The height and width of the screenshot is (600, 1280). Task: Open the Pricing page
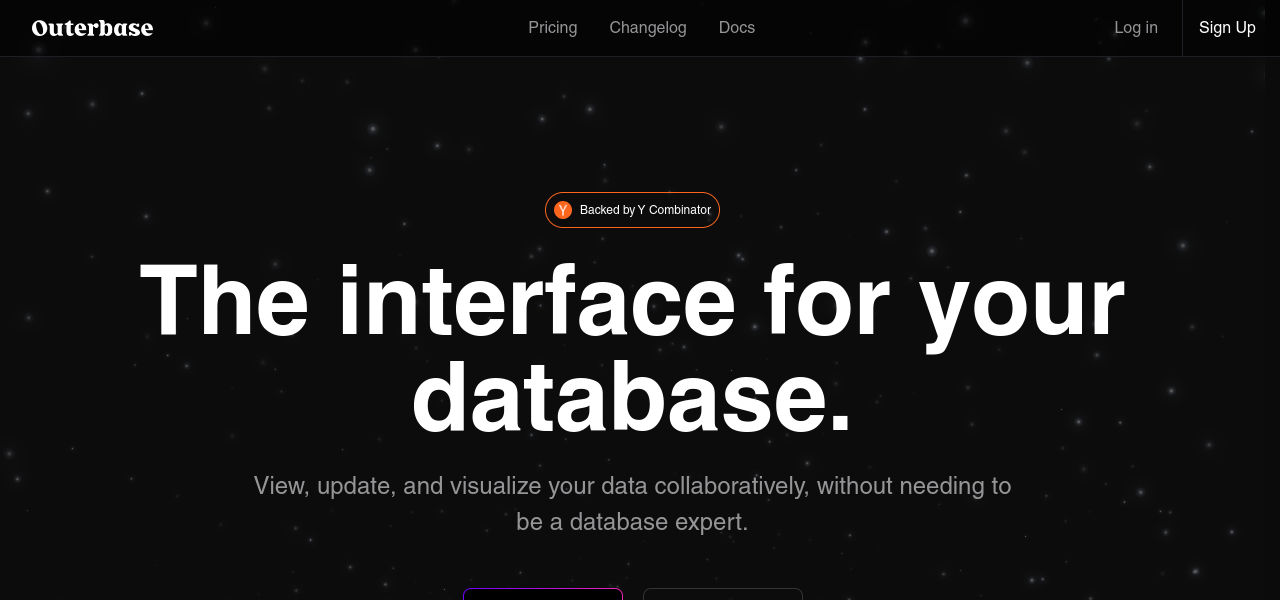point(552,28)
